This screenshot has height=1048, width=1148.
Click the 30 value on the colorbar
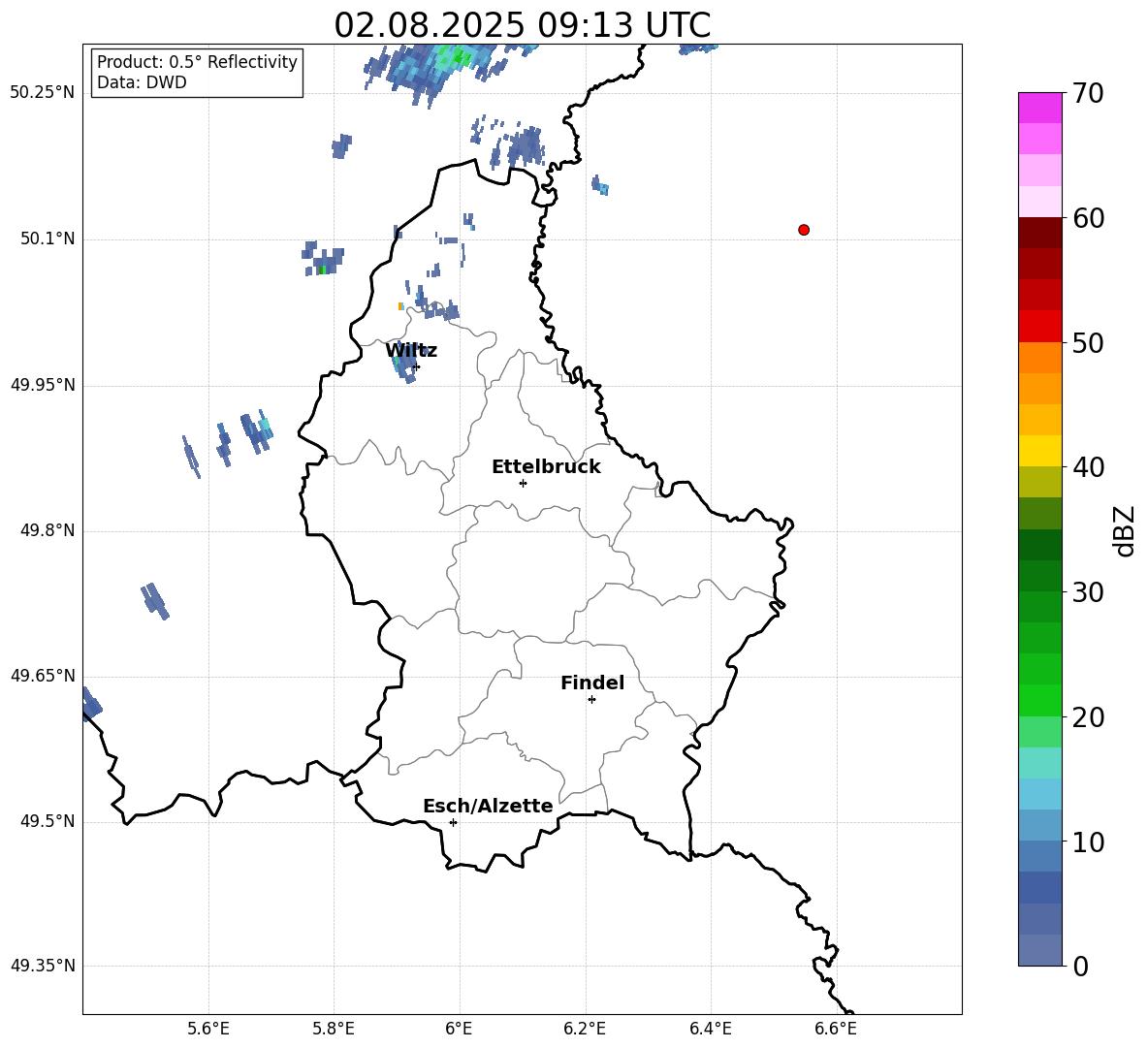pos(1088,592)
